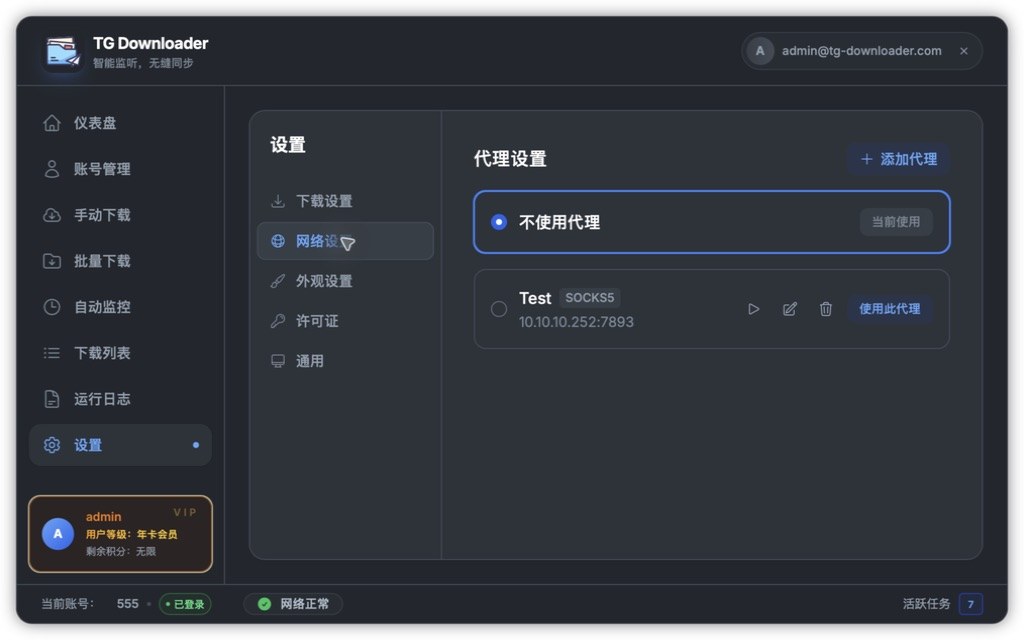Open 仪表盘 in the sidebar
The width and height of the screenshot is (1024, 640).
[120, 123]
